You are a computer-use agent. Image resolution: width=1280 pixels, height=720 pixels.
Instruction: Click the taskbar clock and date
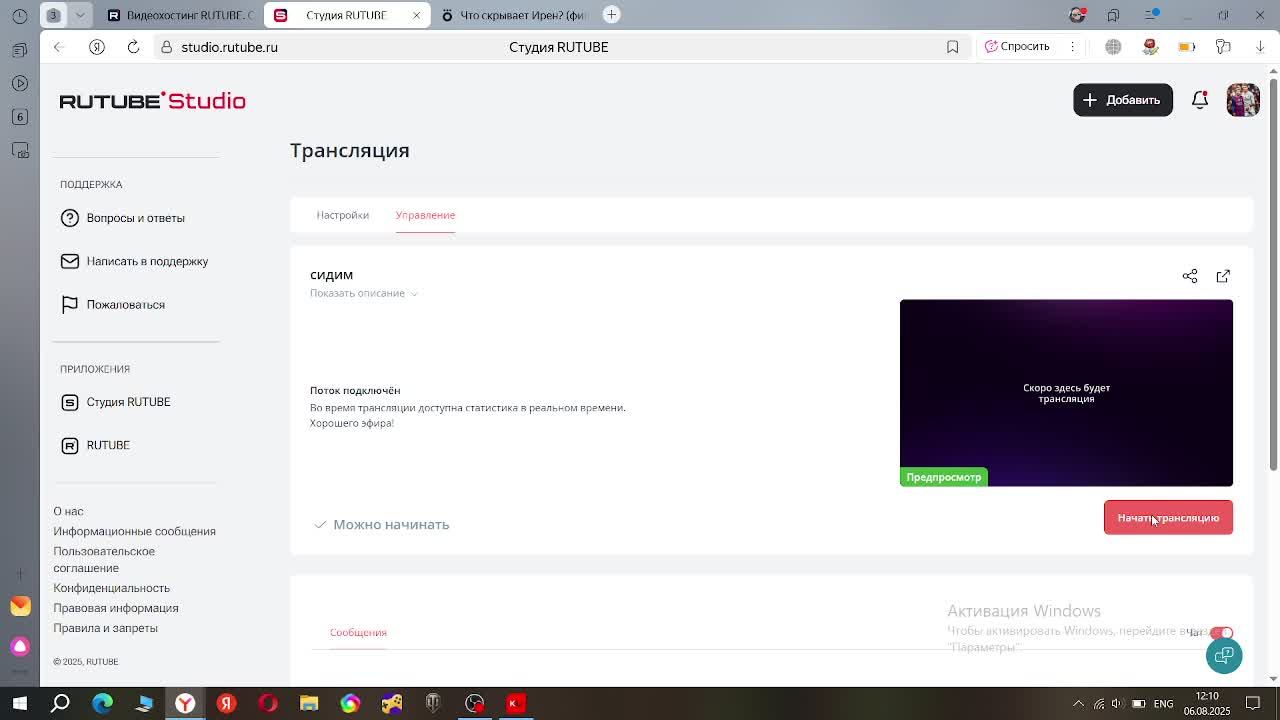[1208, 703]
